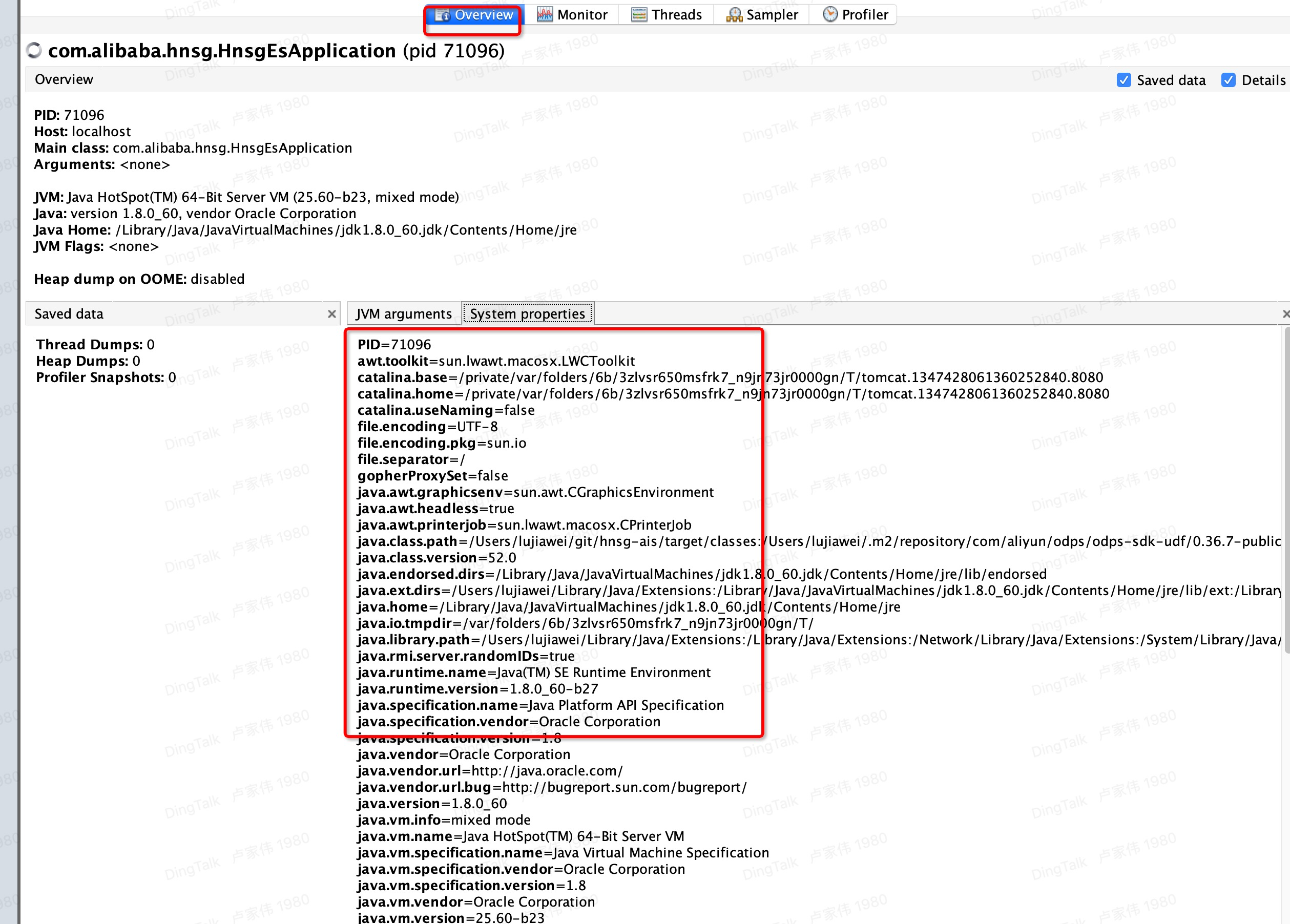
Task: Click the loading spinner beside application title
Action: (34, 51)
